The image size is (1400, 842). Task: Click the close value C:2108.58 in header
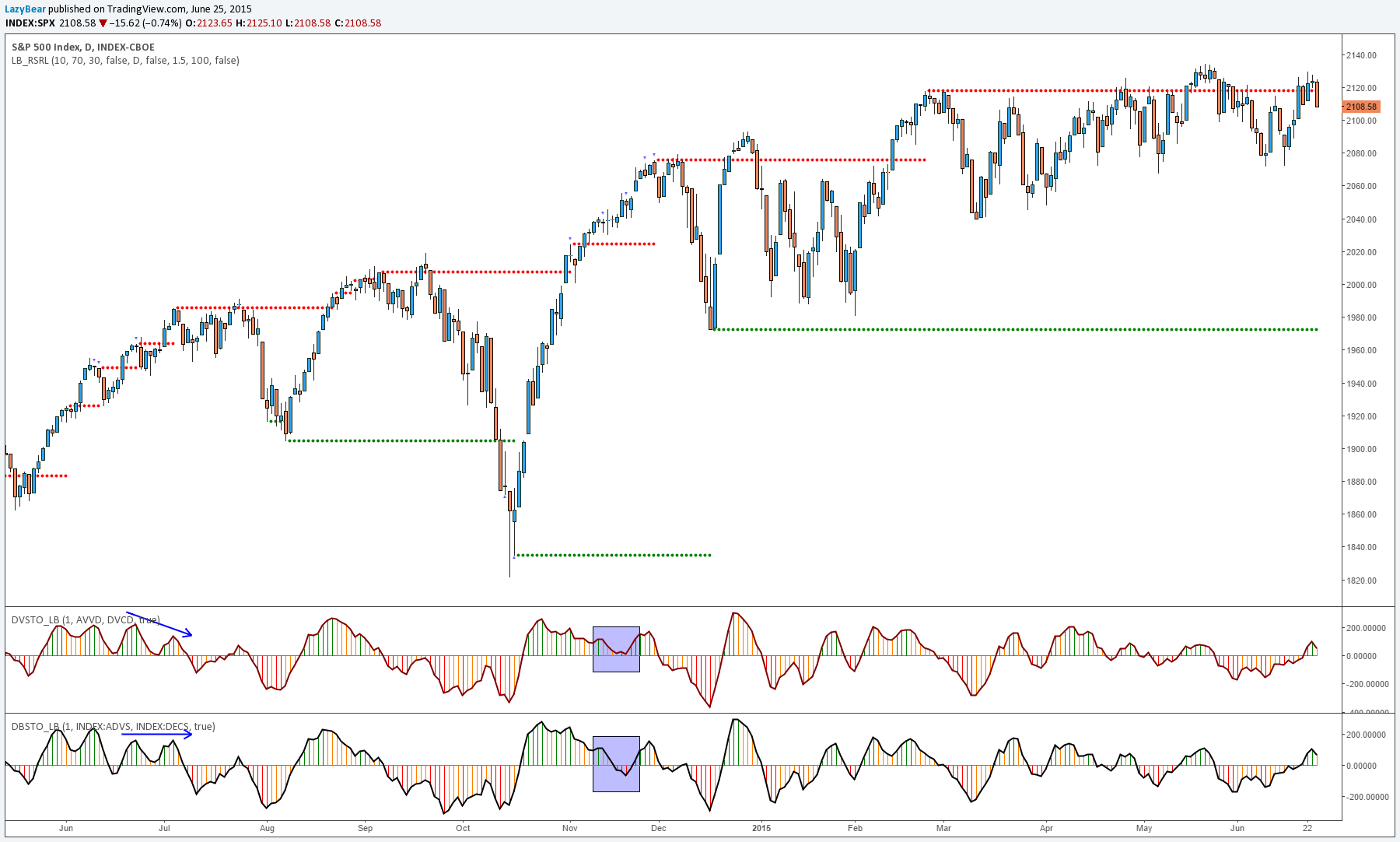[358, 23]
